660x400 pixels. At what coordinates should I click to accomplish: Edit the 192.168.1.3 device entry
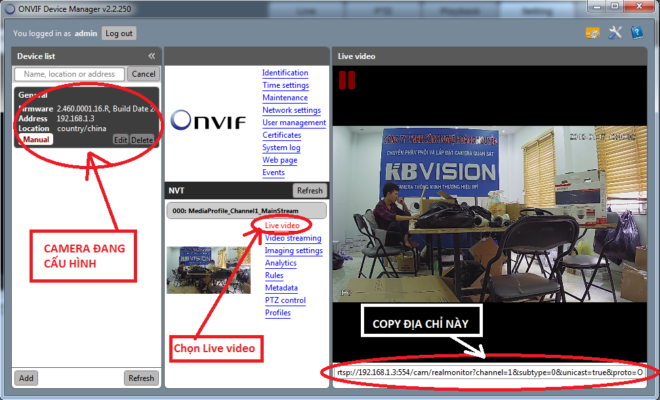pos(120,140)
